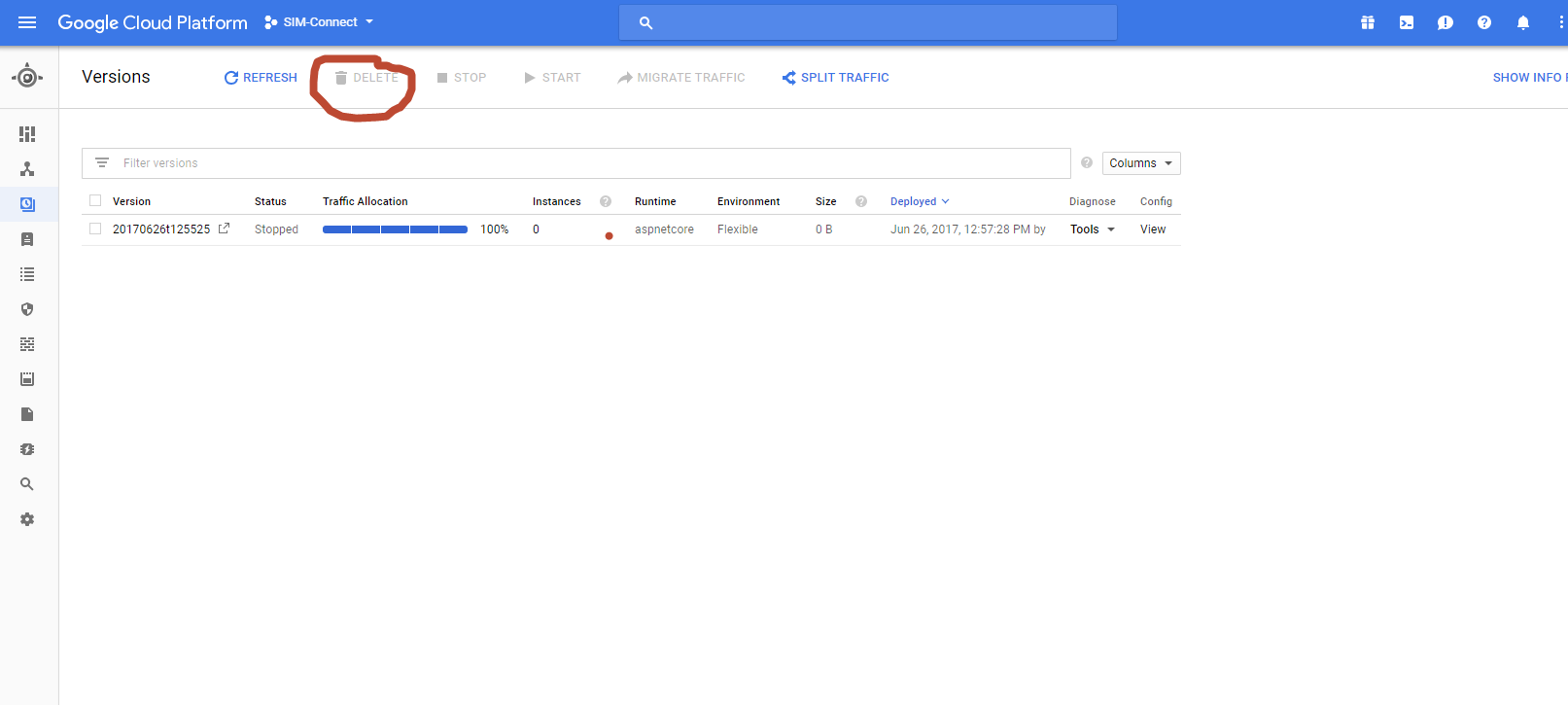Open the Services sidebar icon
Image resolution: width=1568 pixels, height=705 pixels.
[27, 169]
